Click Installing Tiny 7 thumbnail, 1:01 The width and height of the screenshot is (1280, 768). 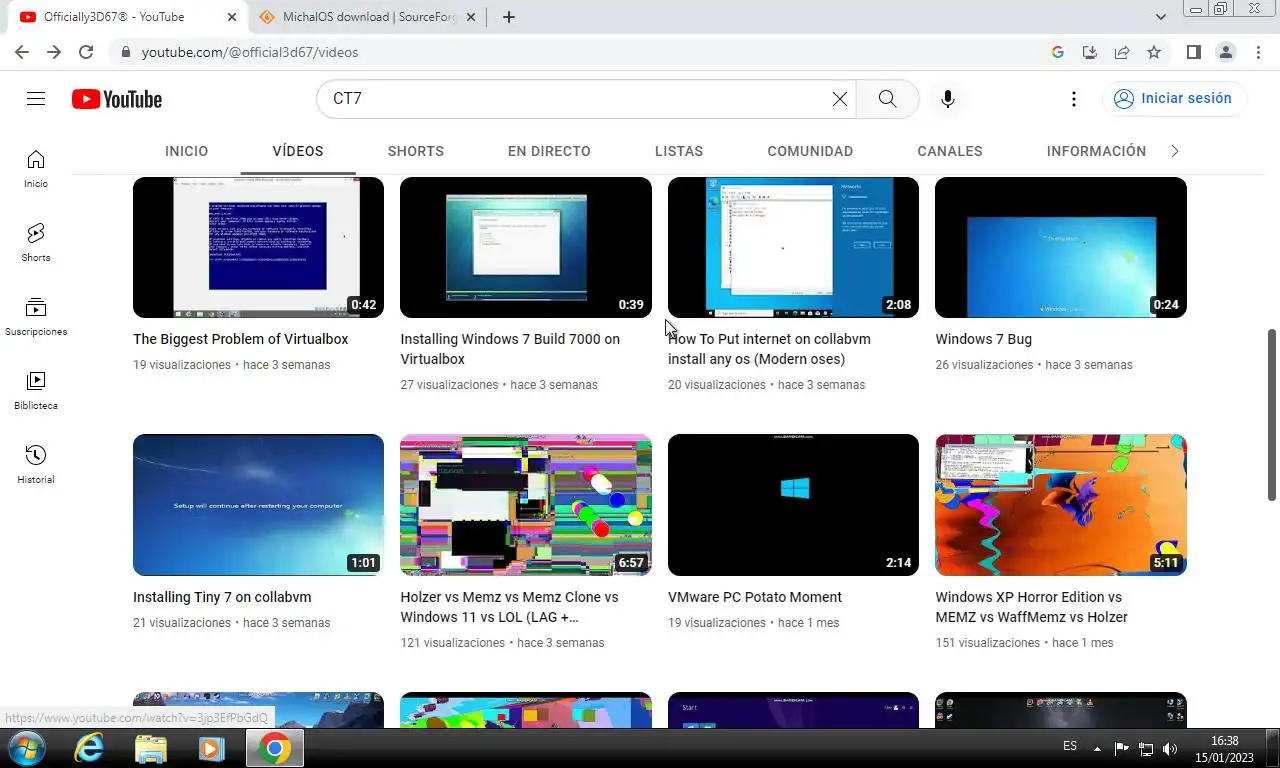coord(258,505)
